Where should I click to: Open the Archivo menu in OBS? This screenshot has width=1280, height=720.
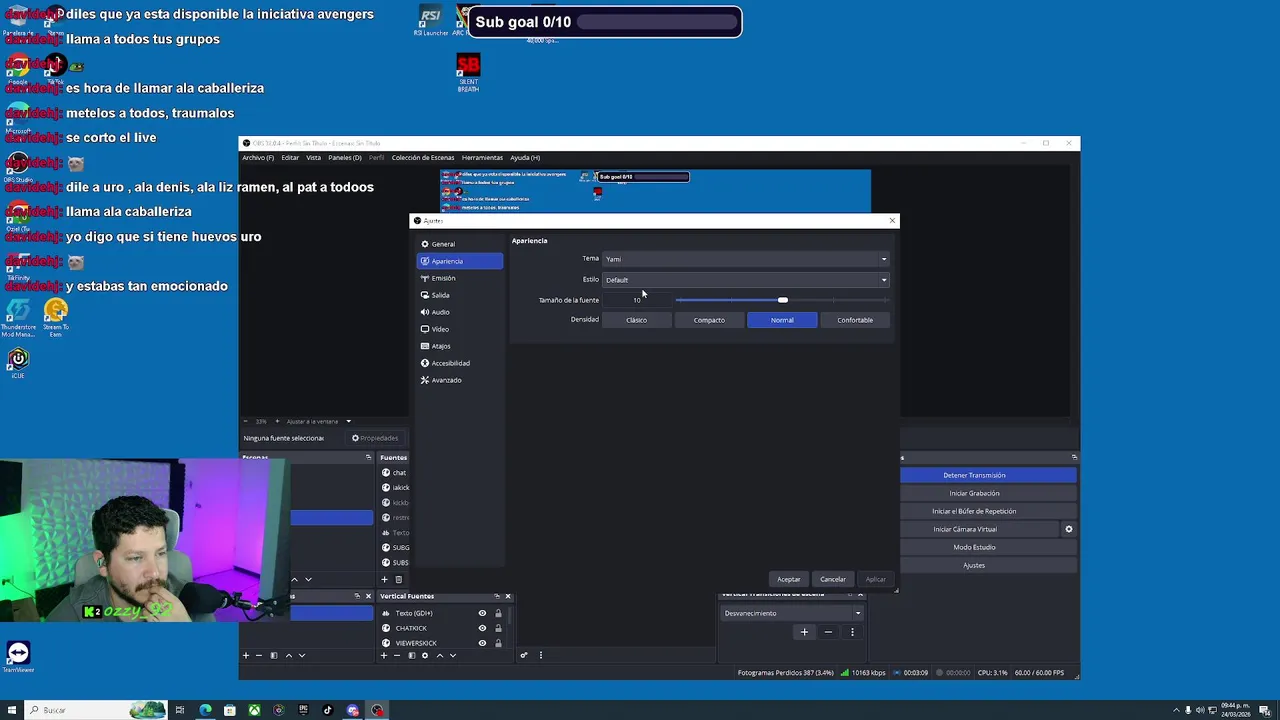click(x=257, y=157)
